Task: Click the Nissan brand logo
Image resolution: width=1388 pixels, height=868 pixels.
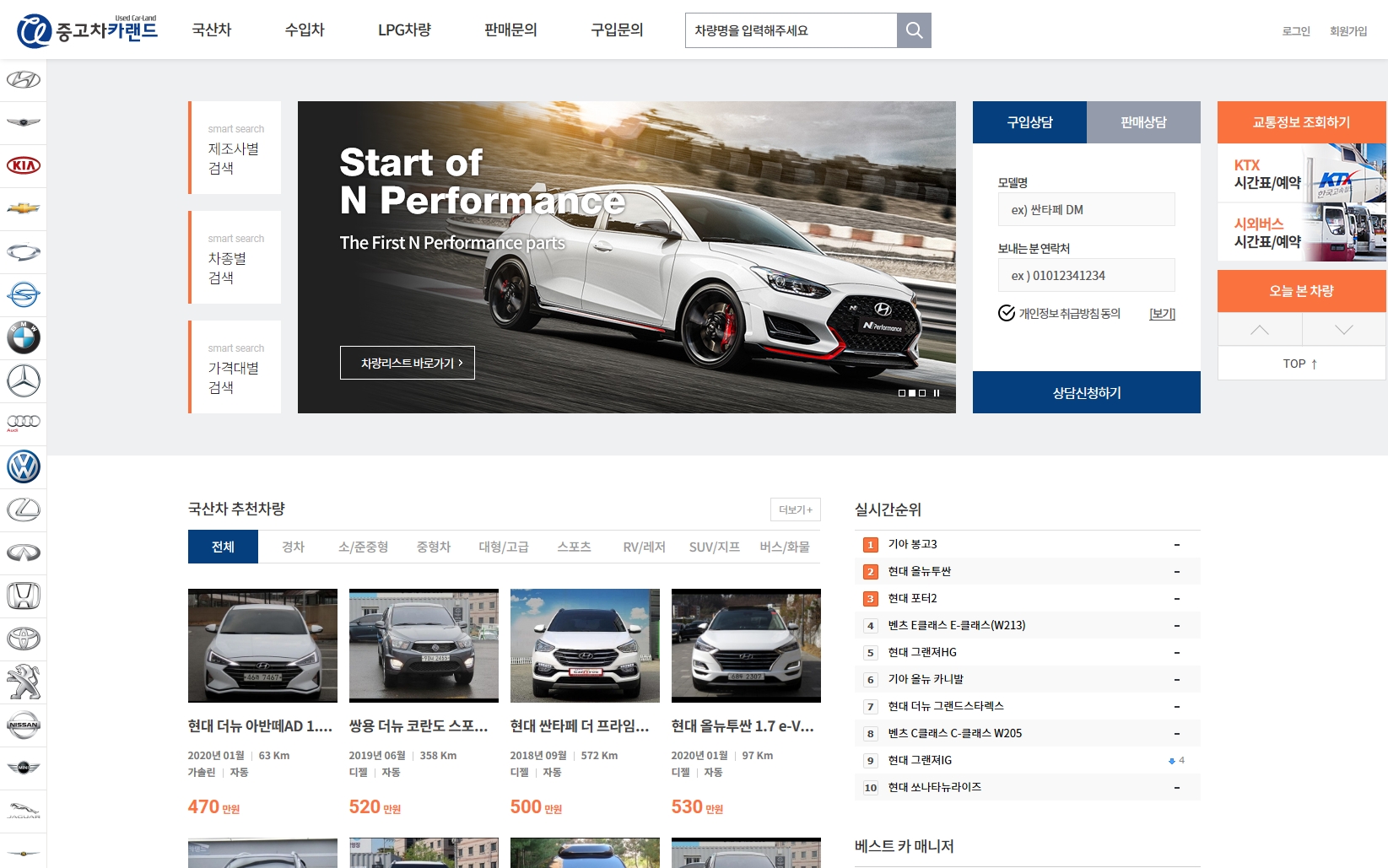Action: (x=24, y=725)
